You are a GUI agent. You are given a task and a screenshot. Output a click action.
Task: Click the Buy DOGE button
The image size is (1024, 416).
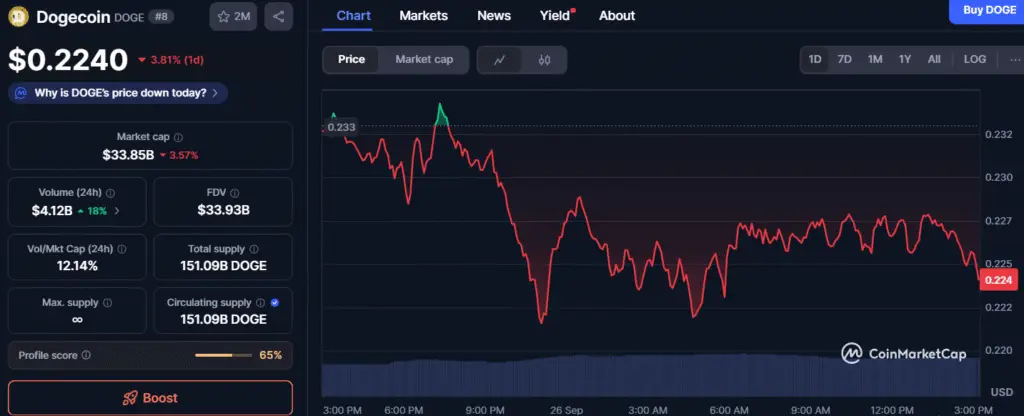click(x=988, y=11)
